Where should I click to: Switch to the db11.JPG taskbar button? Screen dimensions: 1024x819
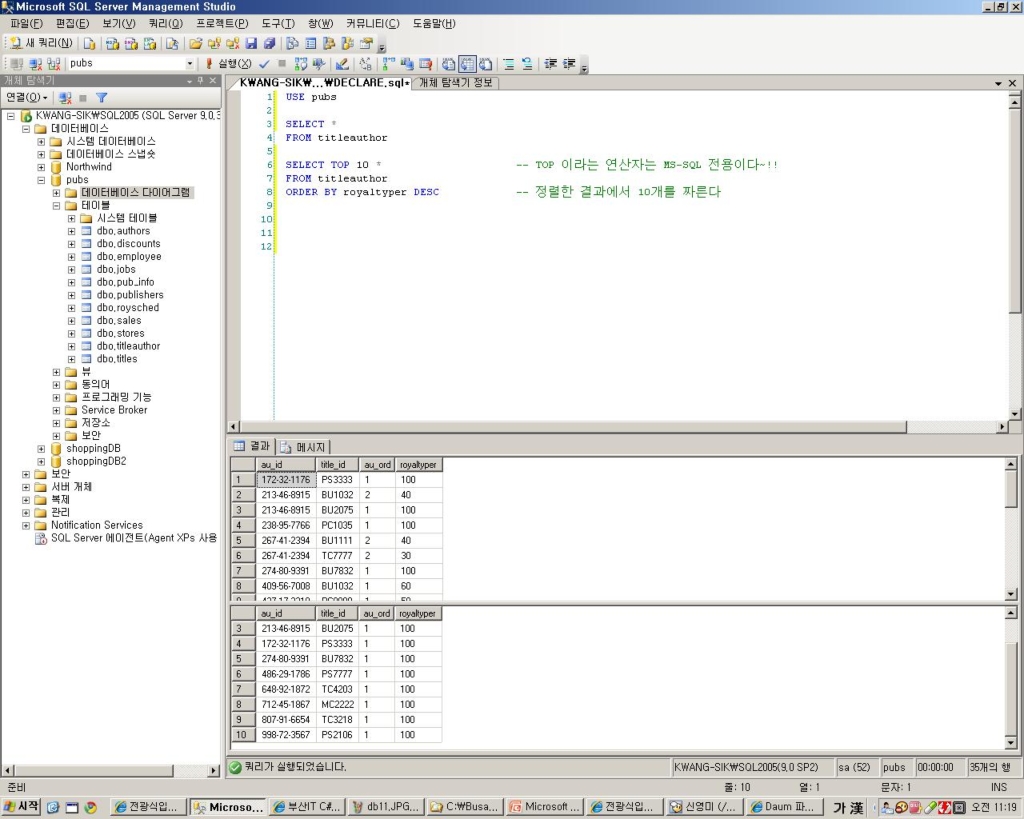(387, 807)
